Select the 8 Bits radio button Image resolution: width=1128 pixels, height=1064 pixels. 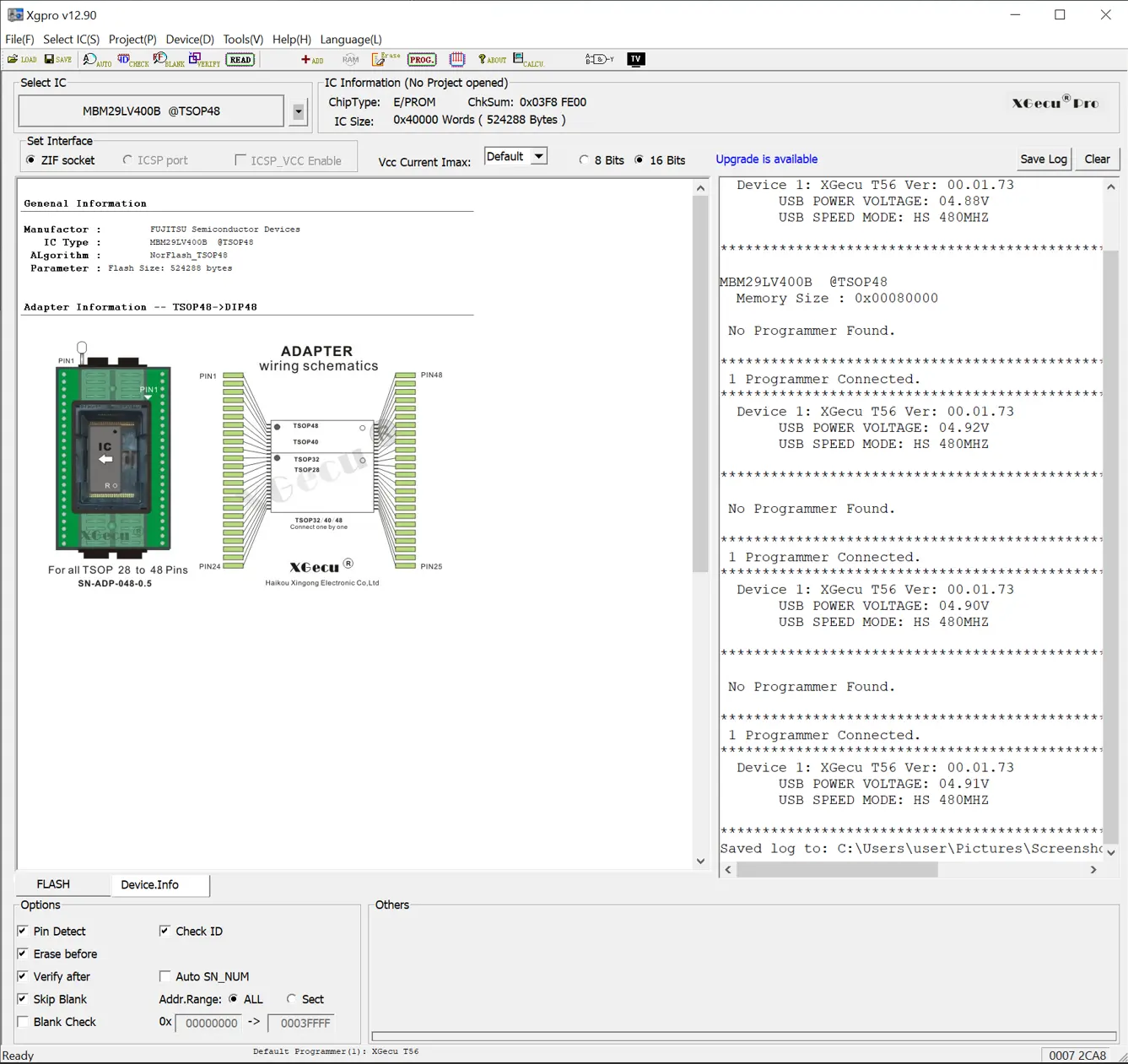(602, 160)
